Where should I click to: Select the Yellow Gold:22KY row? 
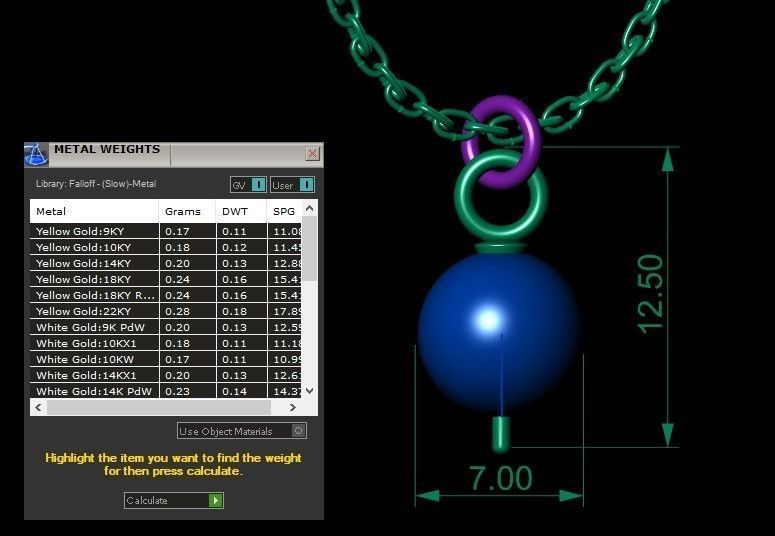(166, 311)
